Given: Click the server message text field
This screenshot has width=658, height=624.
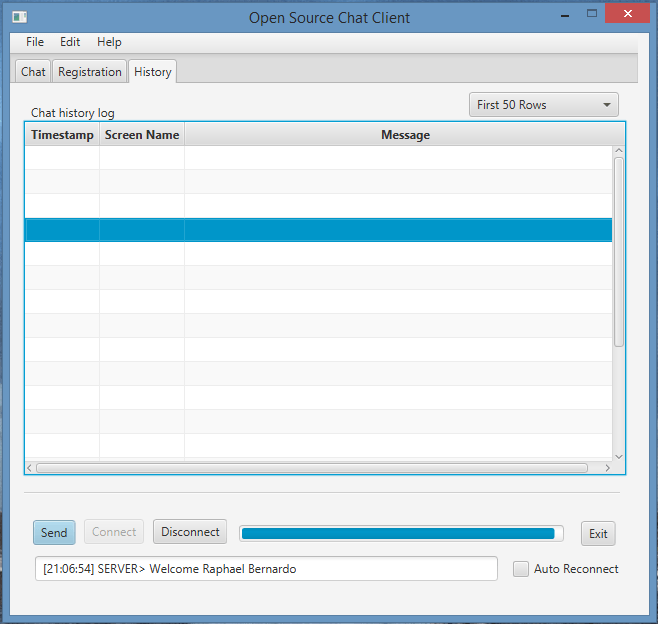Looking at the screenshot, I should (x=265, y=569).
